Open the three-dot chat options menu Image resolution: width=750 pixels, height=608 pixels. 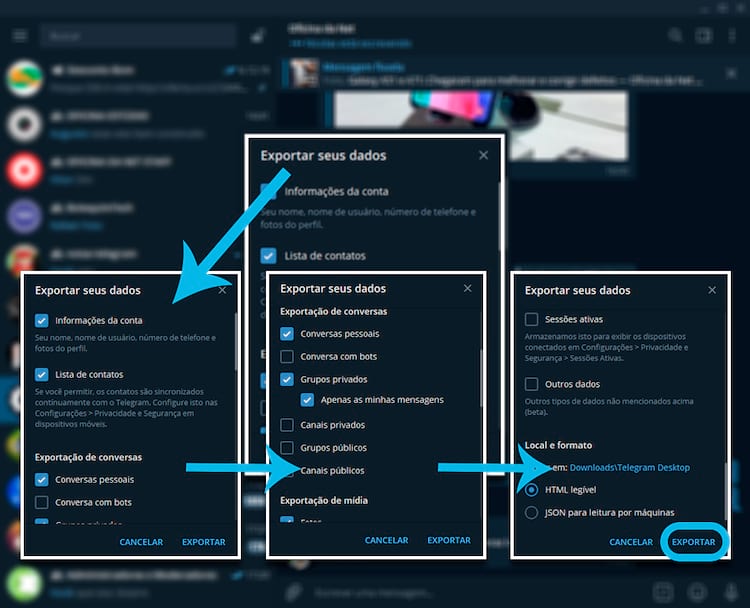coord(731,35)
